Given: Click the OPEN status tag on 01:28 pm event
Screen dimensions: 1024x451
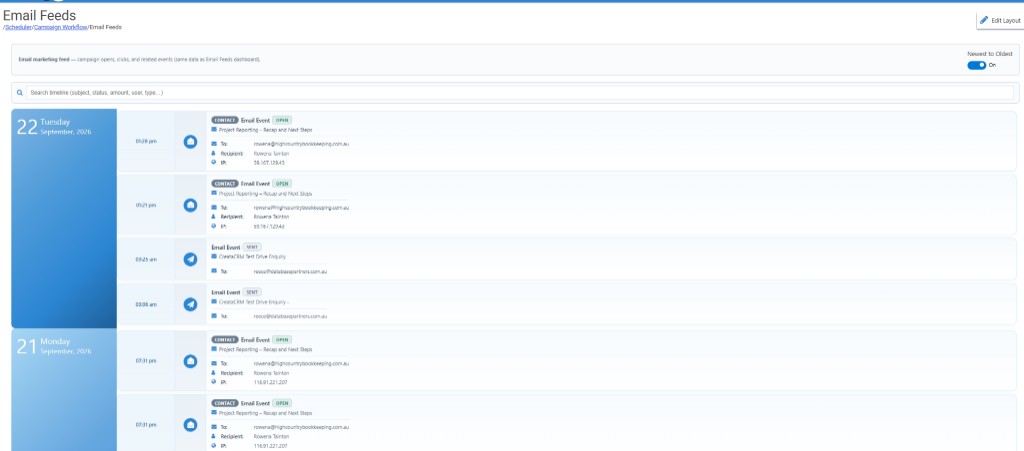Looking at the screenshot, I should [282, 120].
